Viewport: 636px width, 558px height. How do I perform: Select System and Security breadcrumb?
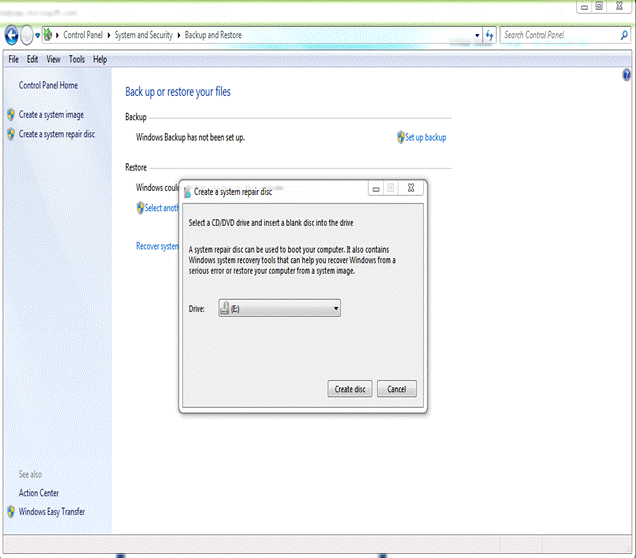point(144,35)
